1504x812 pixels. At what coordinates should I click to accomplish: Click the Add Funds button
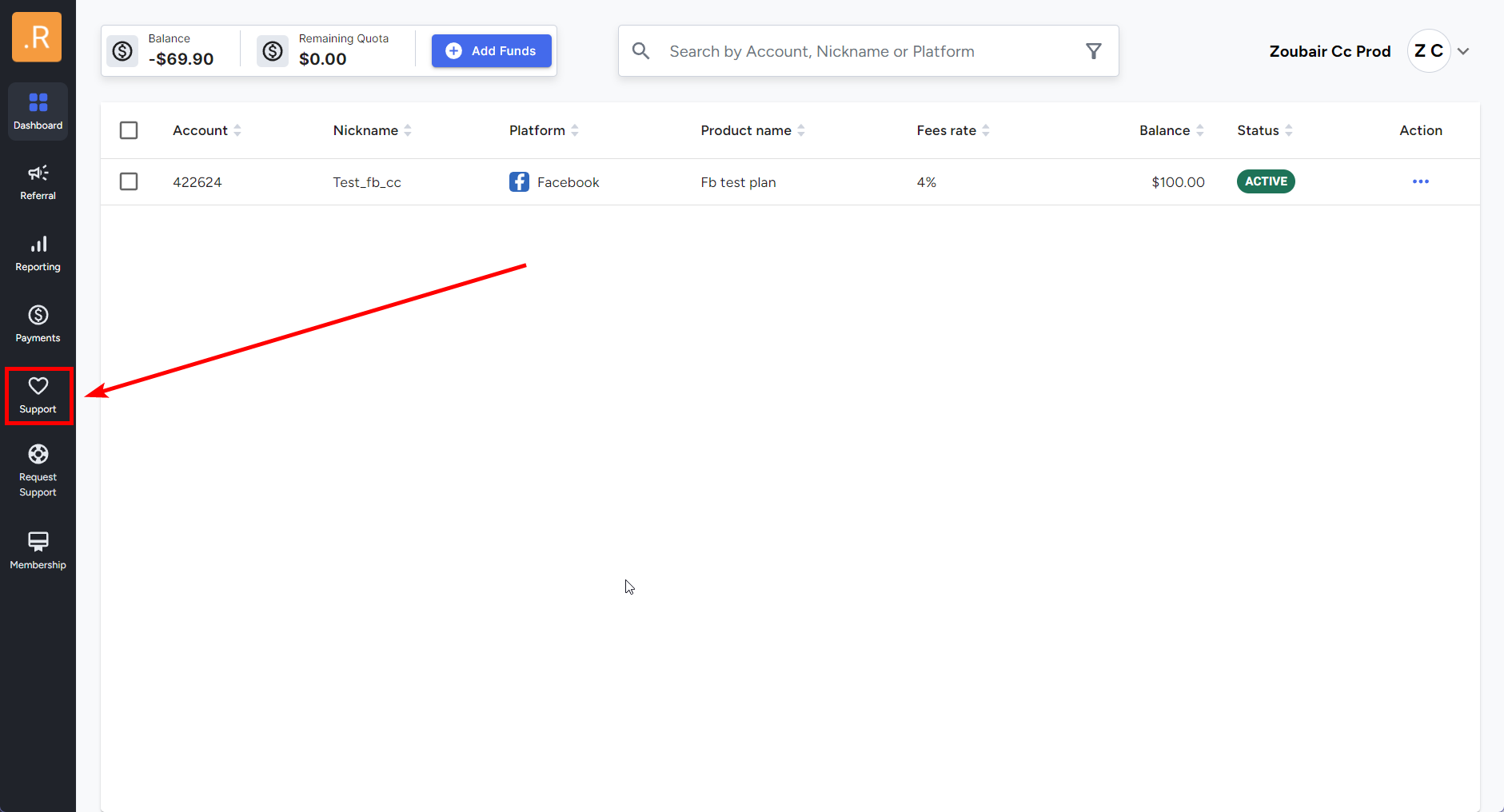point(491,51)
